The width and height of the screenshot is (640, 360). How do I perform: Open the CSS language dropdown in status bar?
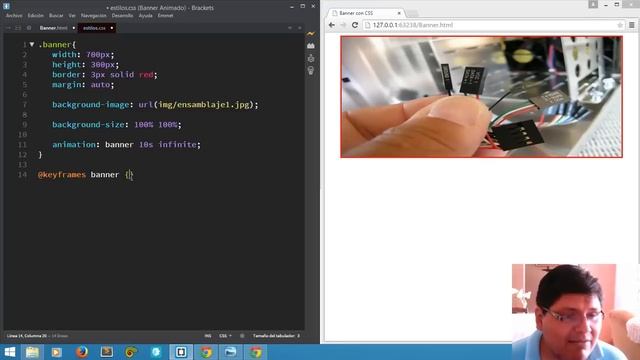pyautogui.click(x=225, y=336)
